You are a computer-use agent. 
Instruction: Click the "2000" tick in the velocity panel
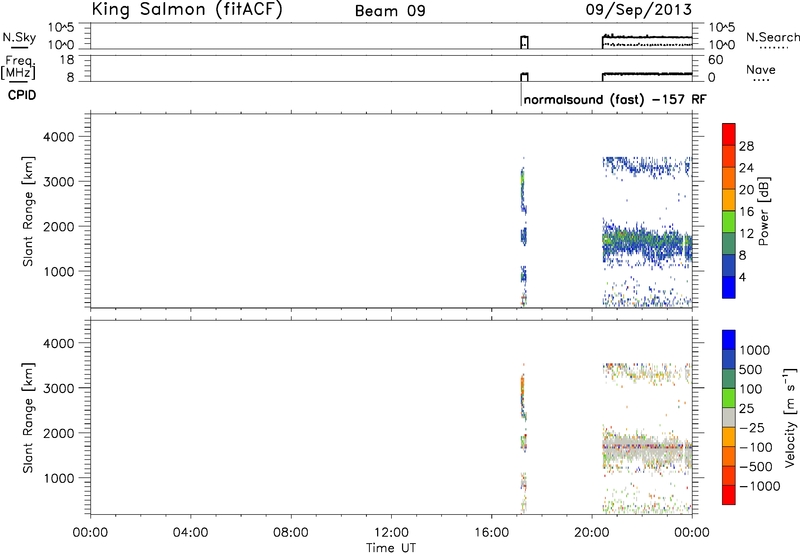[58, 433]
